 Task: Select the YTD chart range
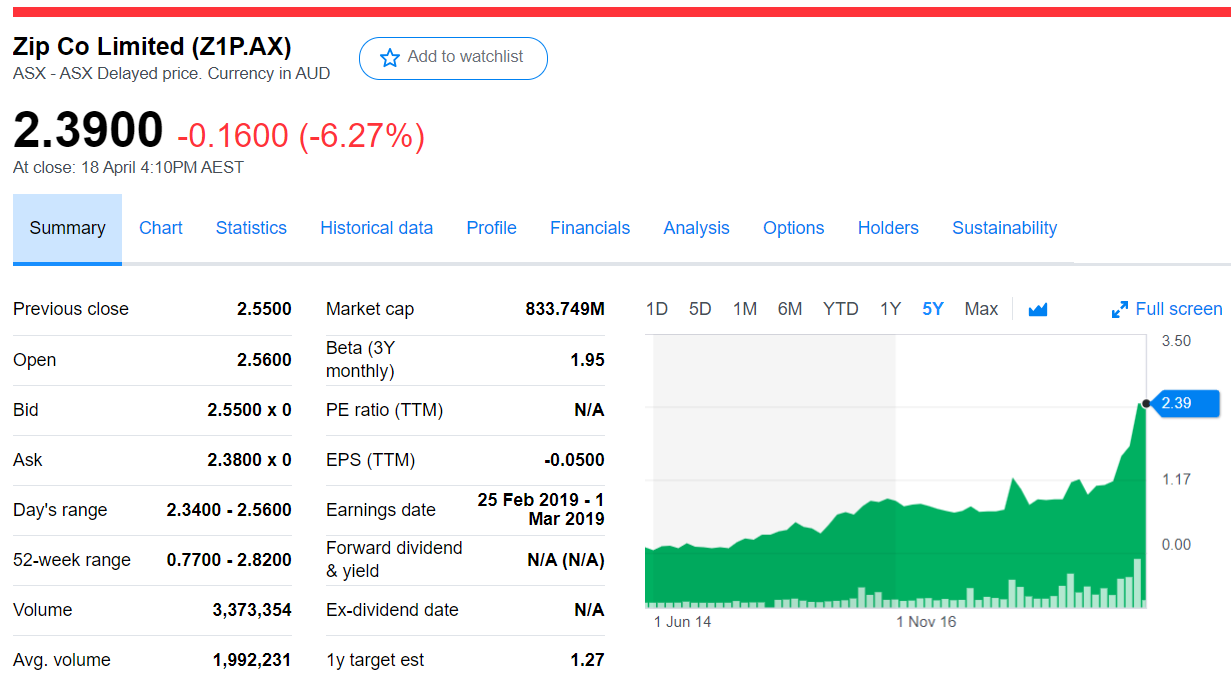click(x=840, y=309)
